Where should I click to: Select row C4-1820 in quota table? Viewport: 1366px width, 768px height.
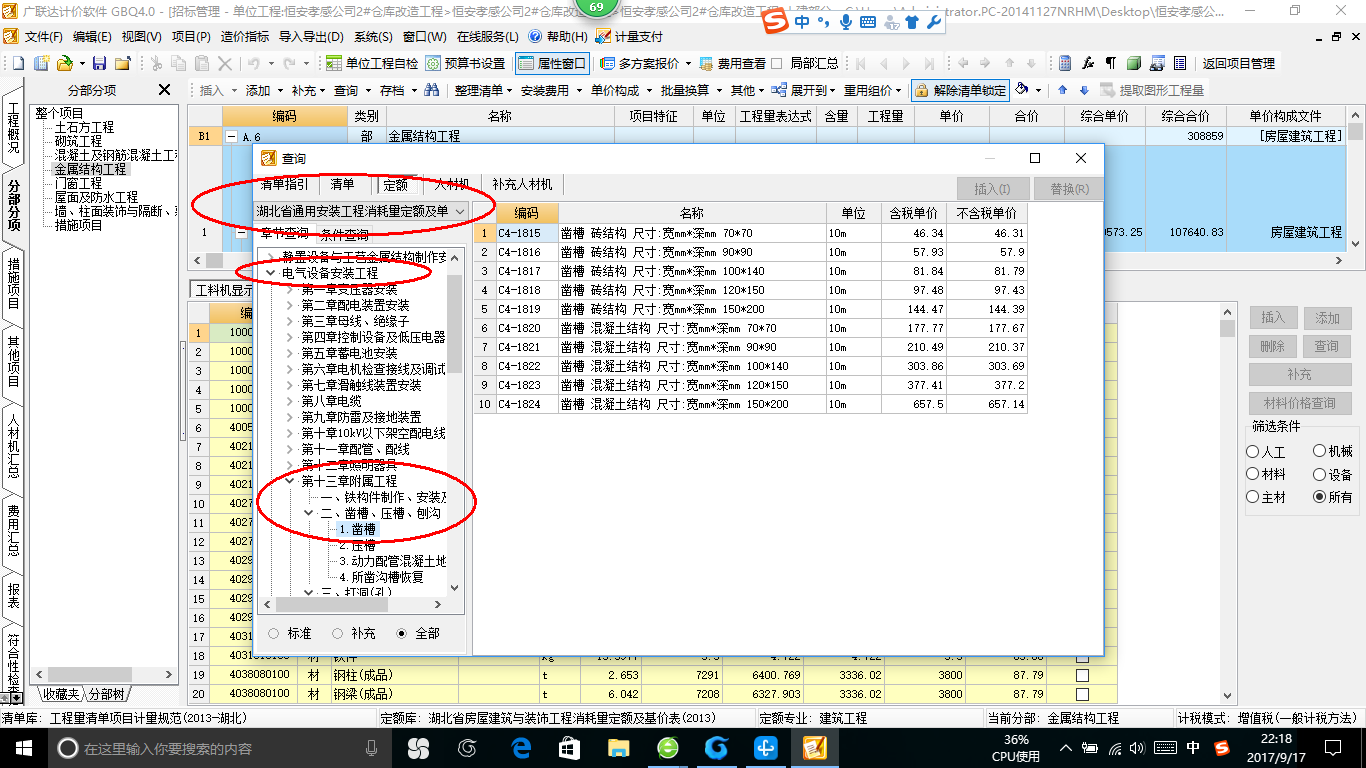(x=750, y=328)
